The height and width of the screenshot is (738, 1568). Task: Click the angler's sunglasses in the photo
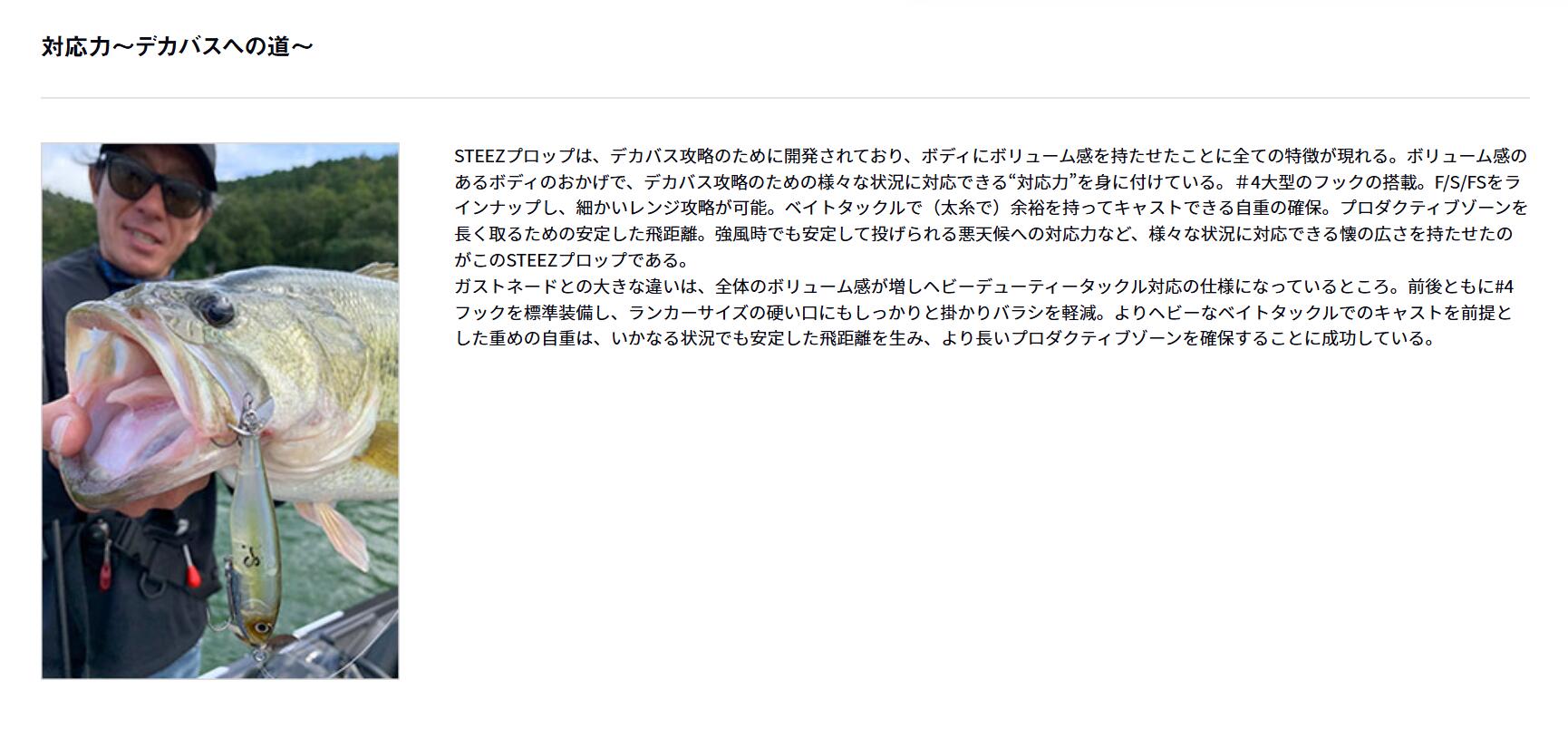tap(156, 184)
